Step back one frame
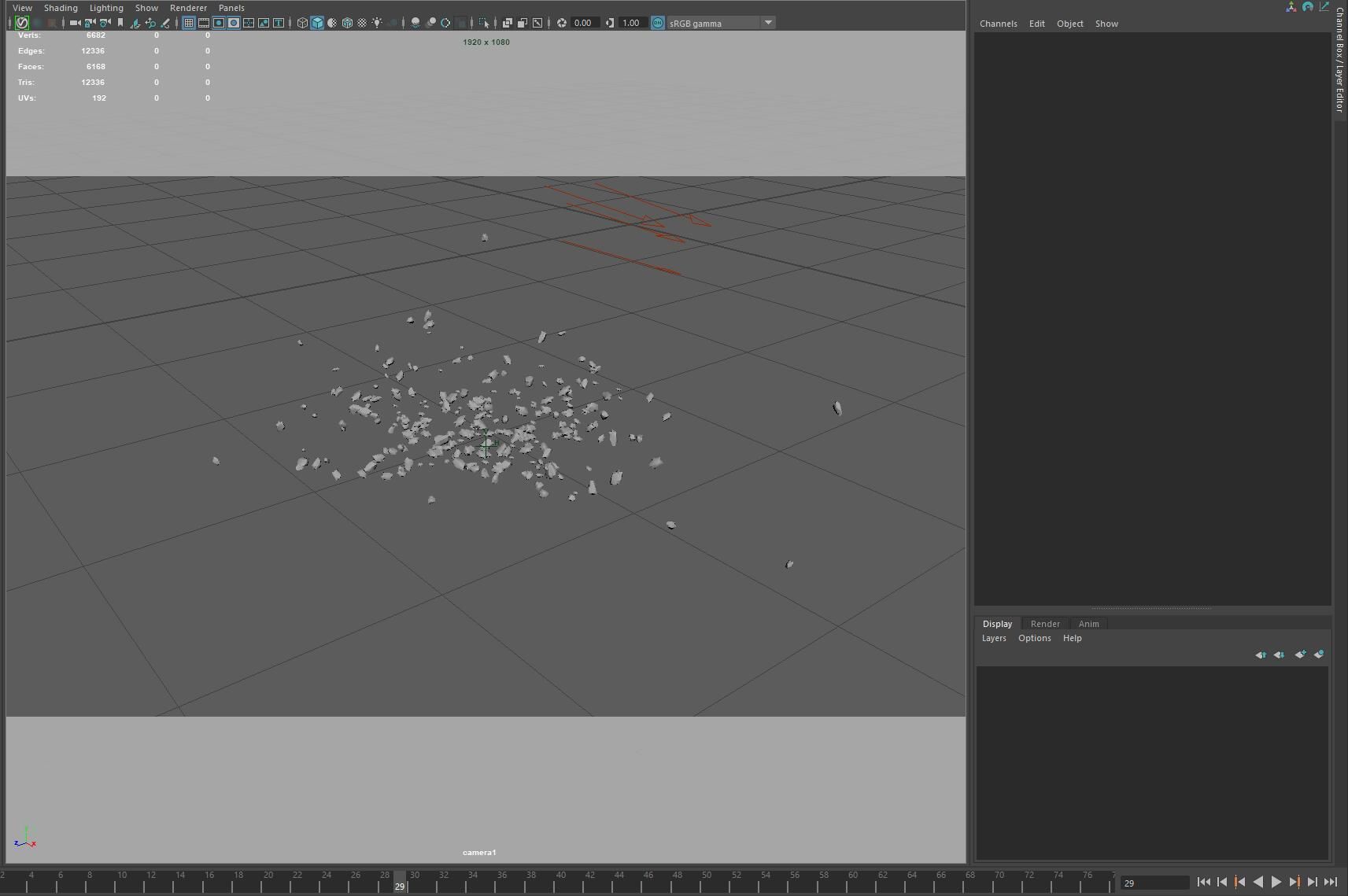 tap(1221, 883)
